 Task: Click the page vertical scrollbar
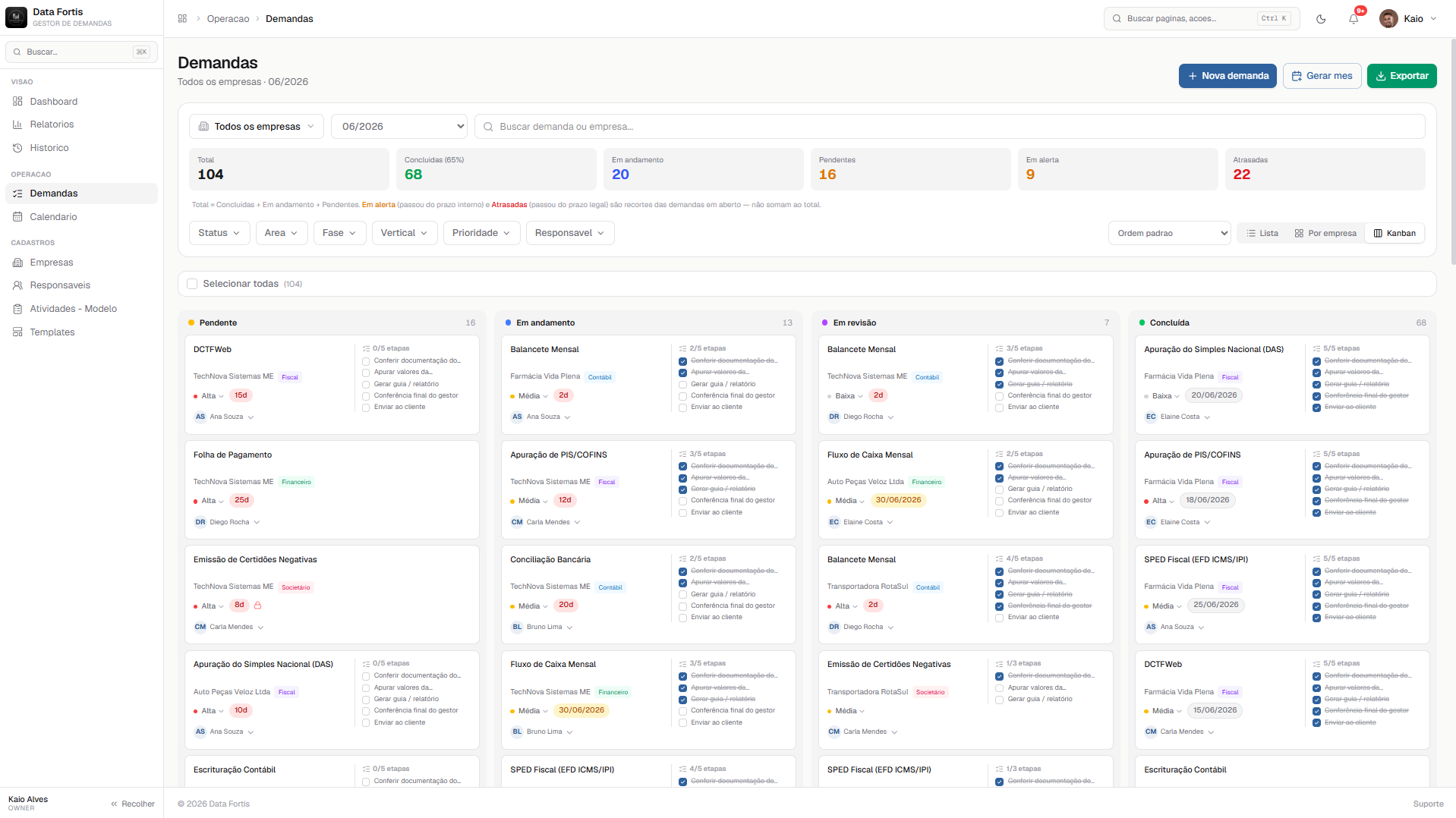[1453, 152]
